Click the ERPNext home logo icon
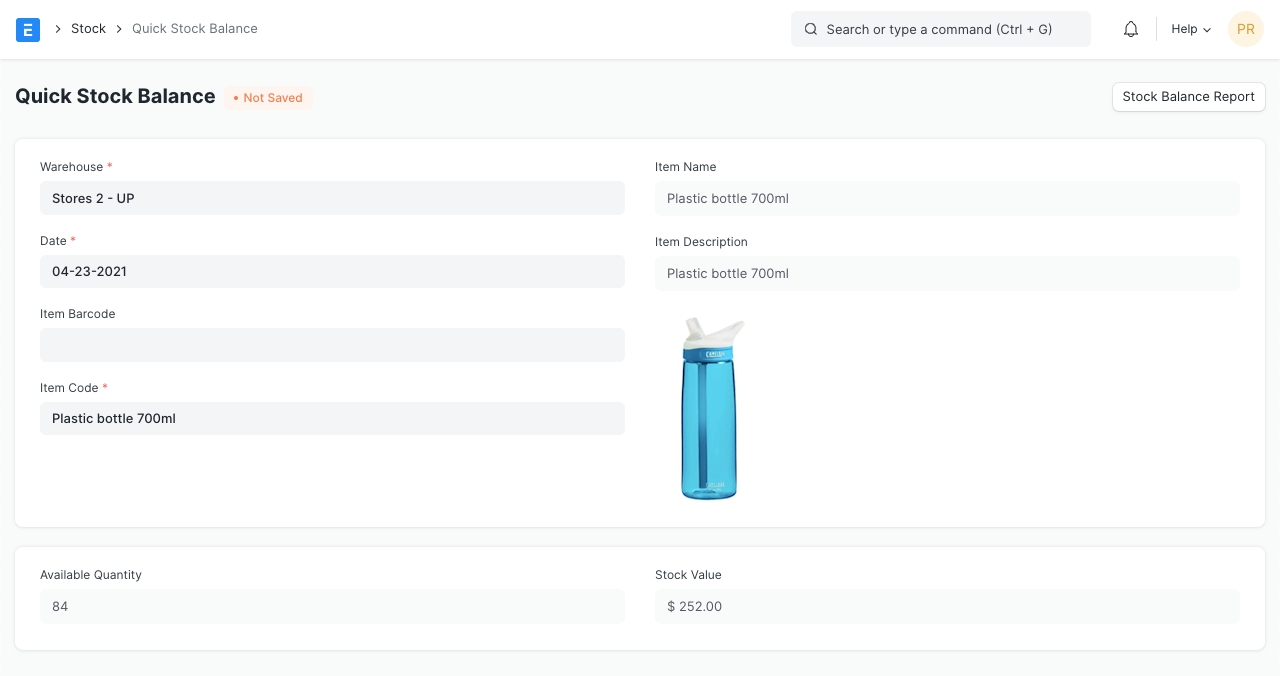The width and height of the screenshot is (1280, 676). click(x=28, y=30)
